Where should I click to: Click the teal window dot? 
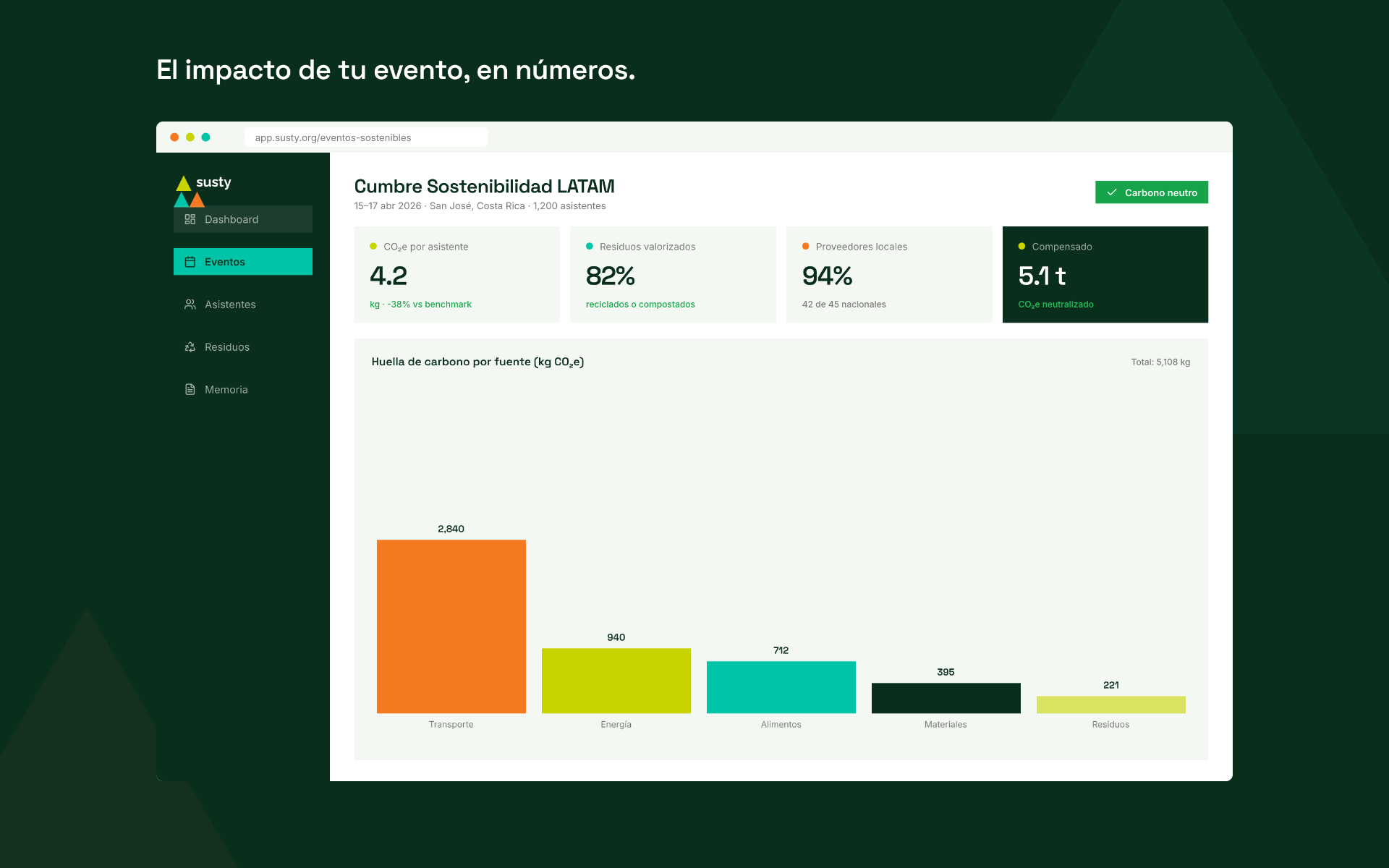coord(205,137)
